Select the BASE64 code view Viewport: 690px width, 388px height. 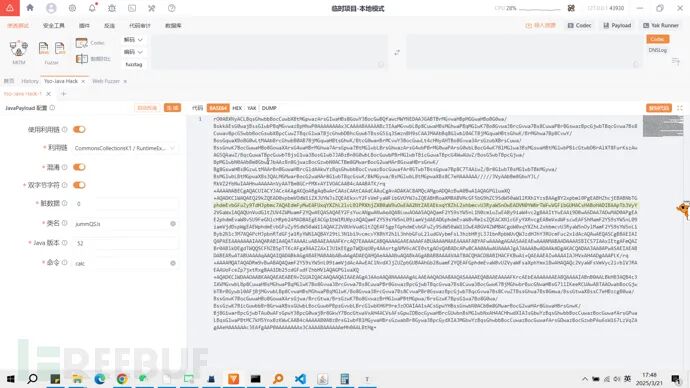coord(218,108)
